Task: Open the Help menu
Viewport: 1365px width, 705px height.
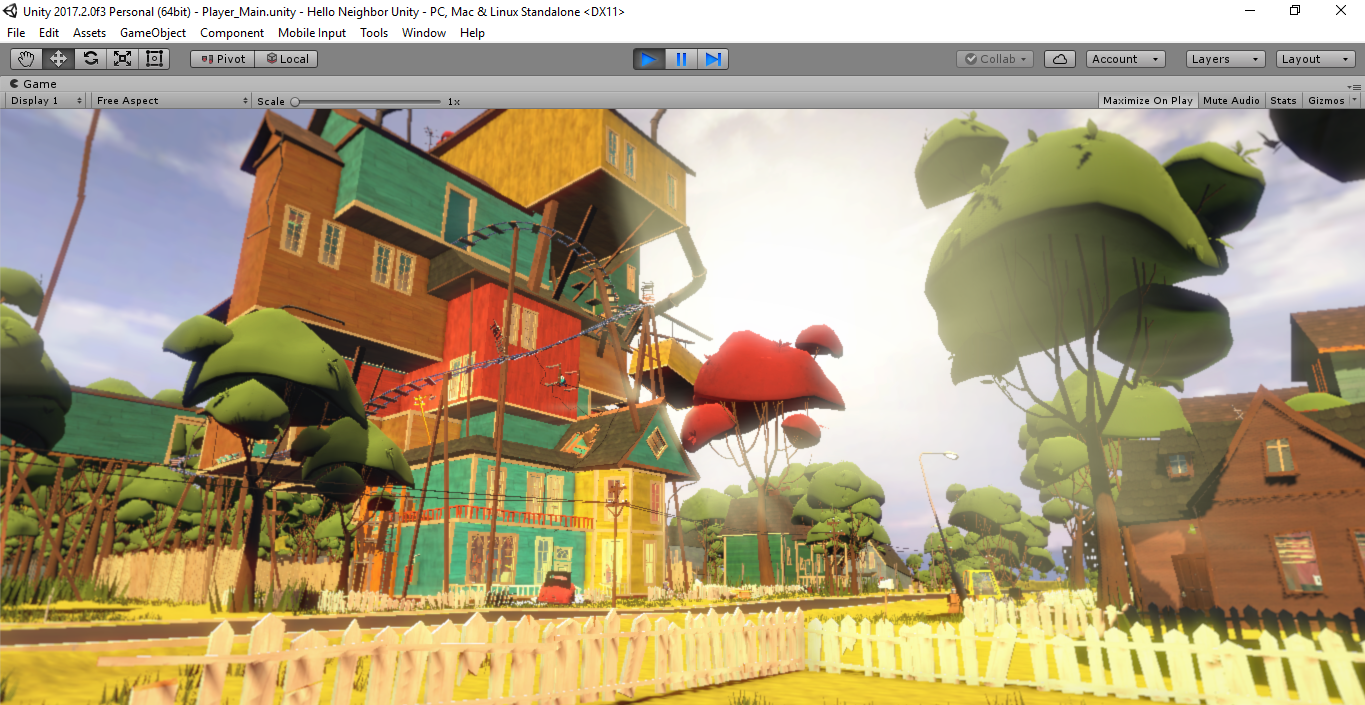Action: [472, 33]
